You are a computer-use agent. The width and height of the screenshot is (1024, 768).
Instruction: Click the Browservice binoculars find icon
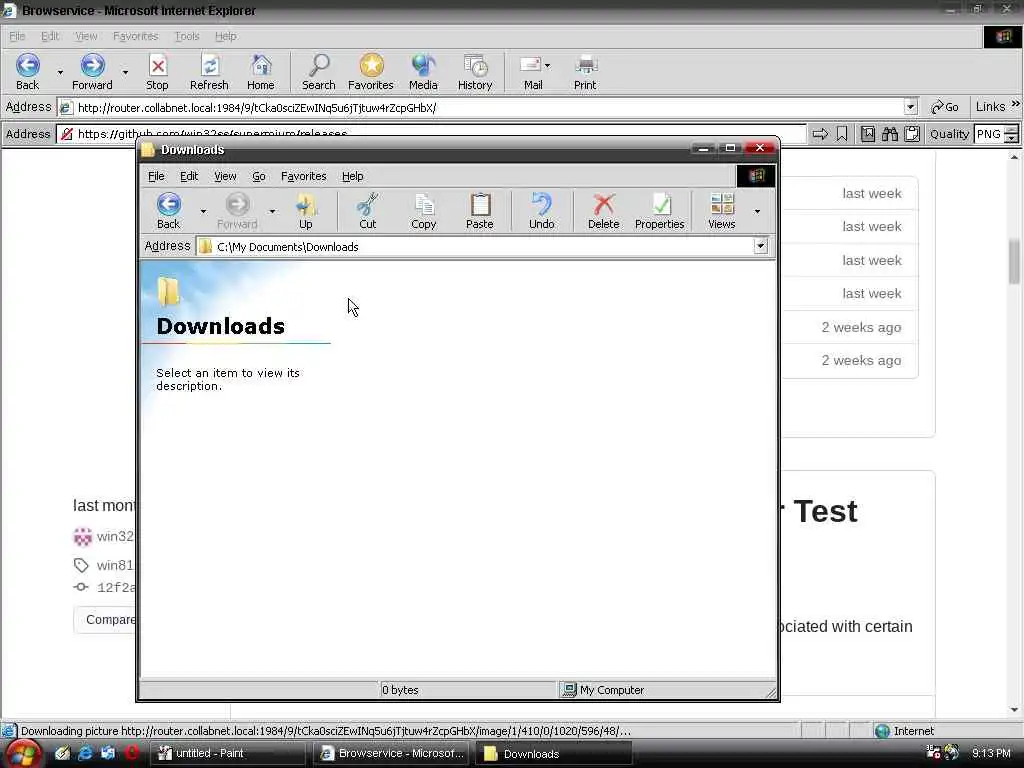pyautogui.click(x=889, y=134)
